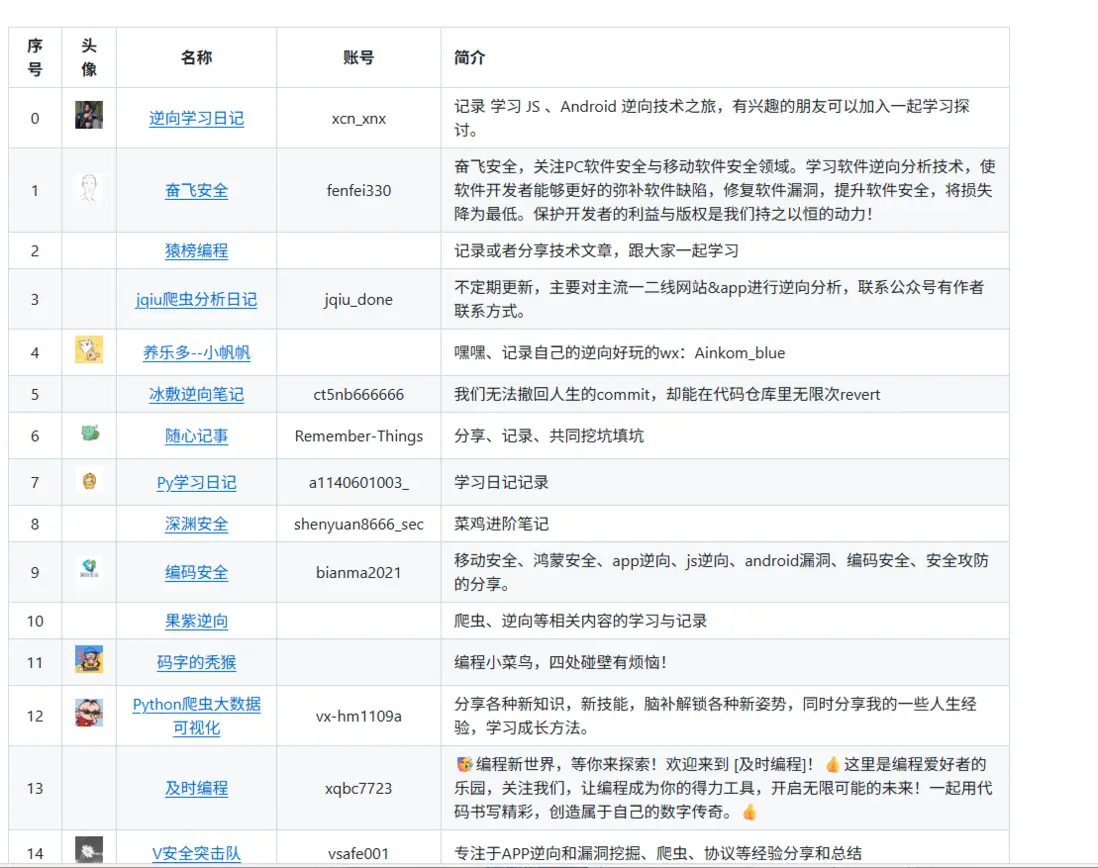This screenshot has width=1098, height=868.
Task: Click the description 菜鸡进阶笔记
Action: [x=501, y=524]
